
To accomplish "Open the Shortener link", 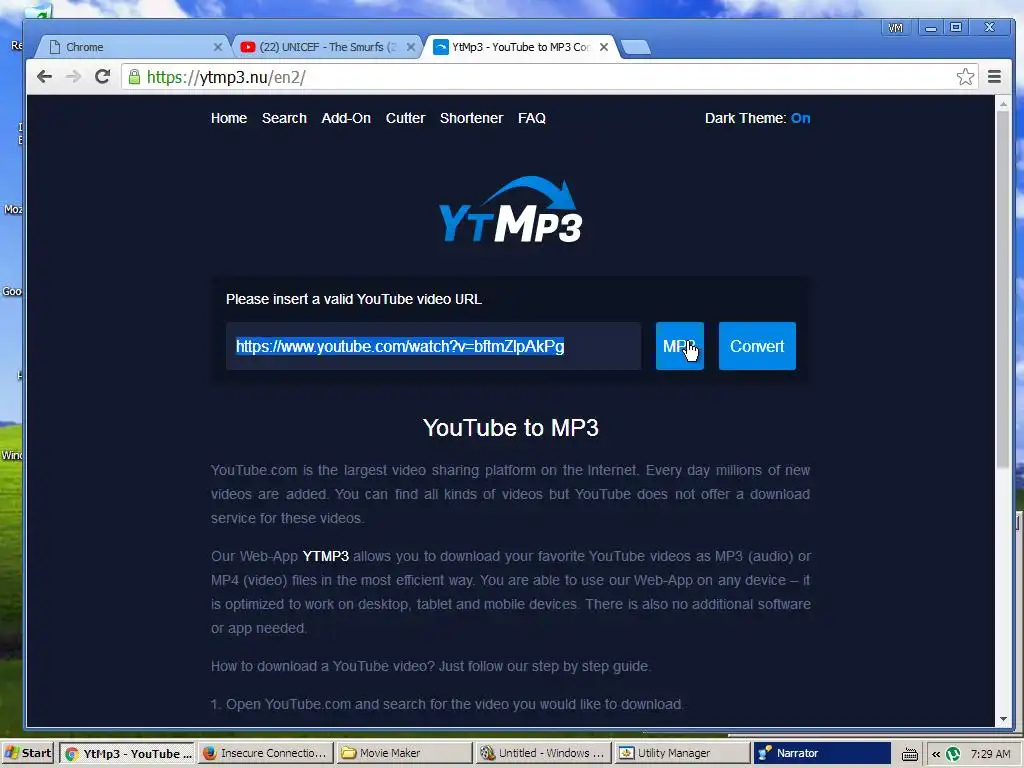I will [472, 118].
